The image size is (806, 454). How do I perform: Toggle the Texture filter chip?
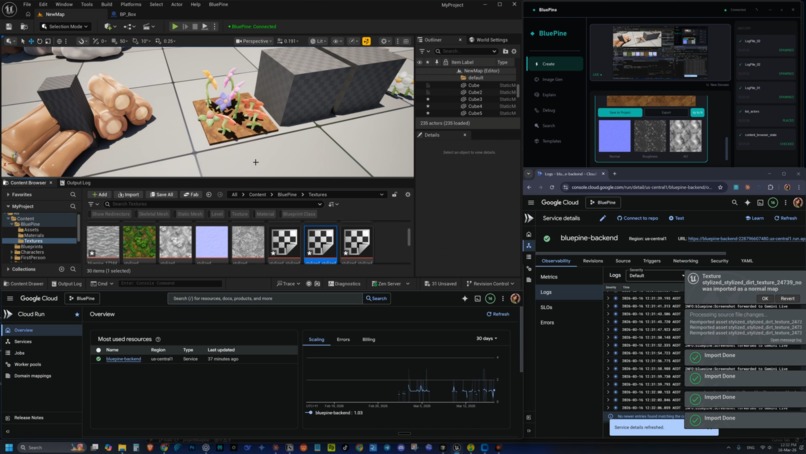pos(239,214)
